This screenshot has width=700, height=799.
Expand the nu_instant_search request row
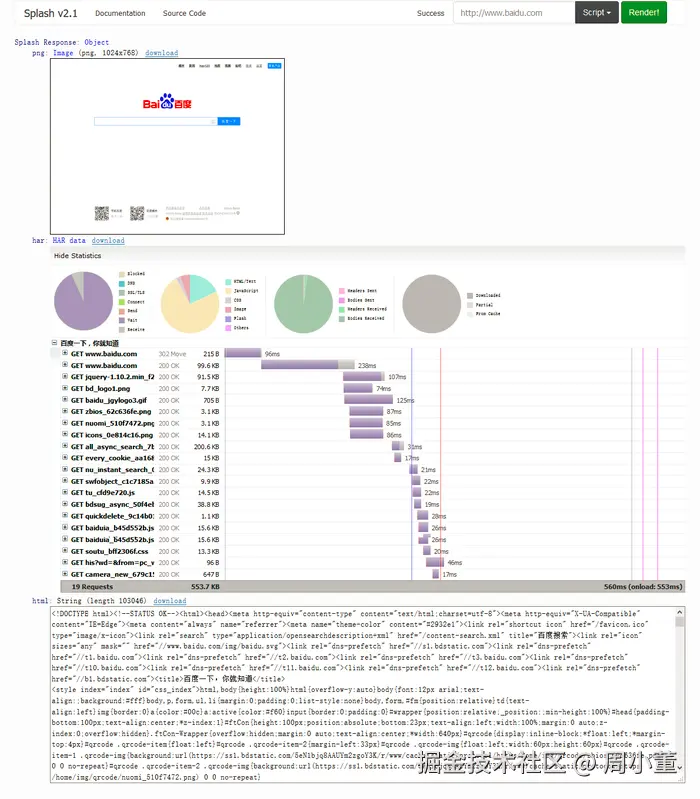point(65,469)
